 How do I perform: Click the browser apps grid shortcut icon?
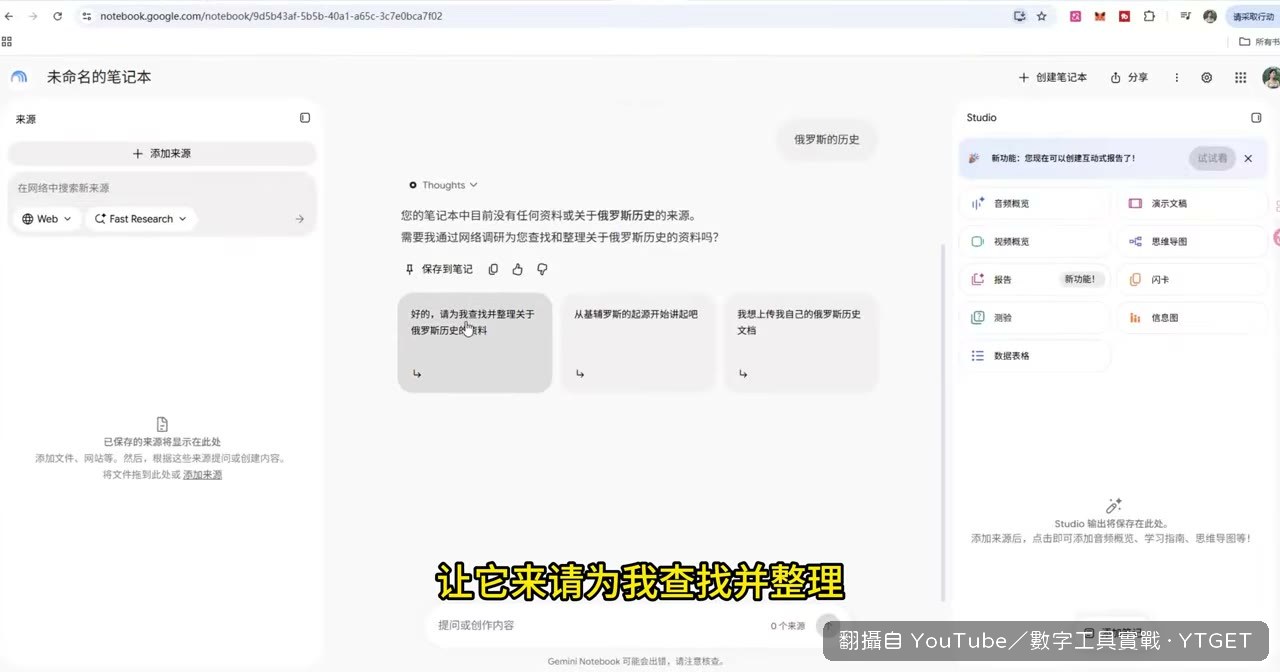7,41
